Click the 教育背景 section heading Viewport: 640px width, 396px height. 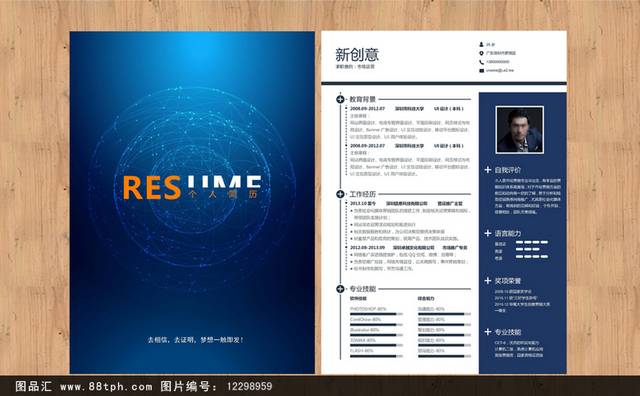click(362, 99)
